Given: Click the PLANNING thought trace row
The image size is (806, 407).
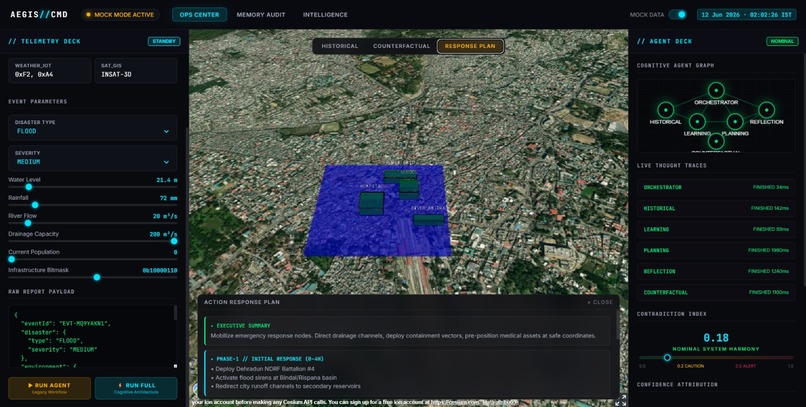Looking at the screenshot, I should point(716,250).
